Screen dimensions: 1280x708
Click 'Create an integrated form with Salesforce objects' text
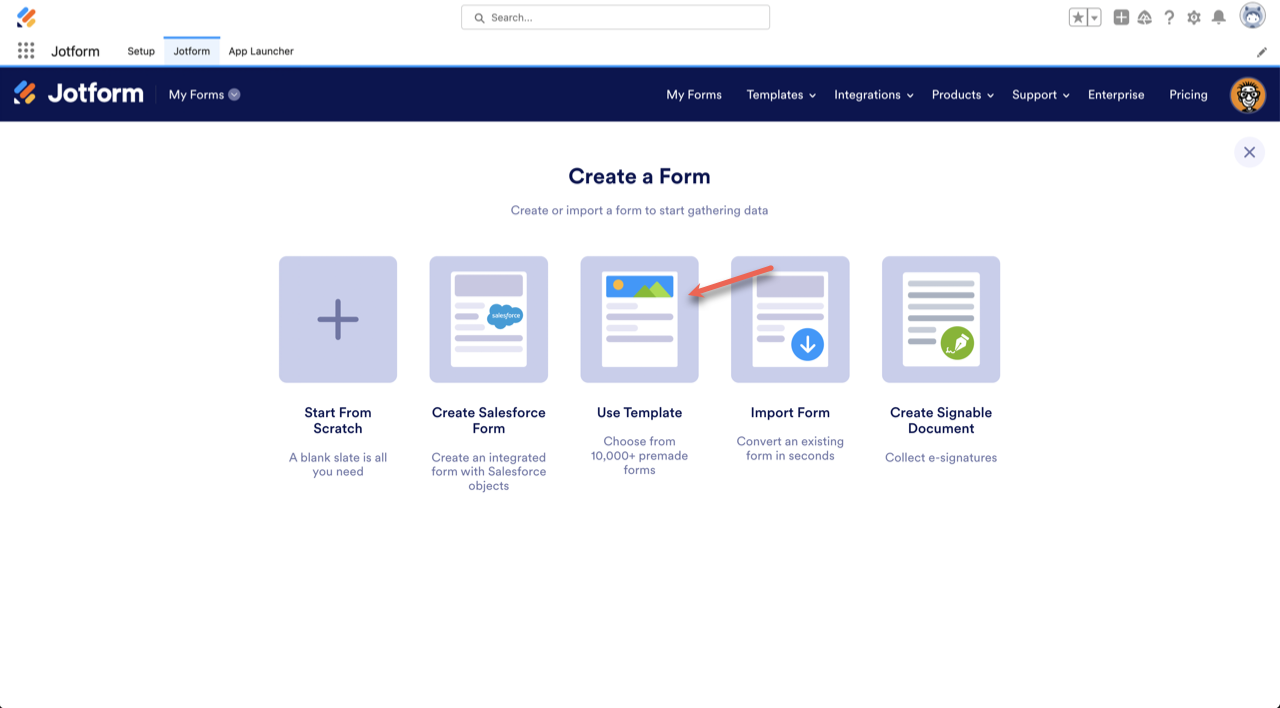(489, 471)
